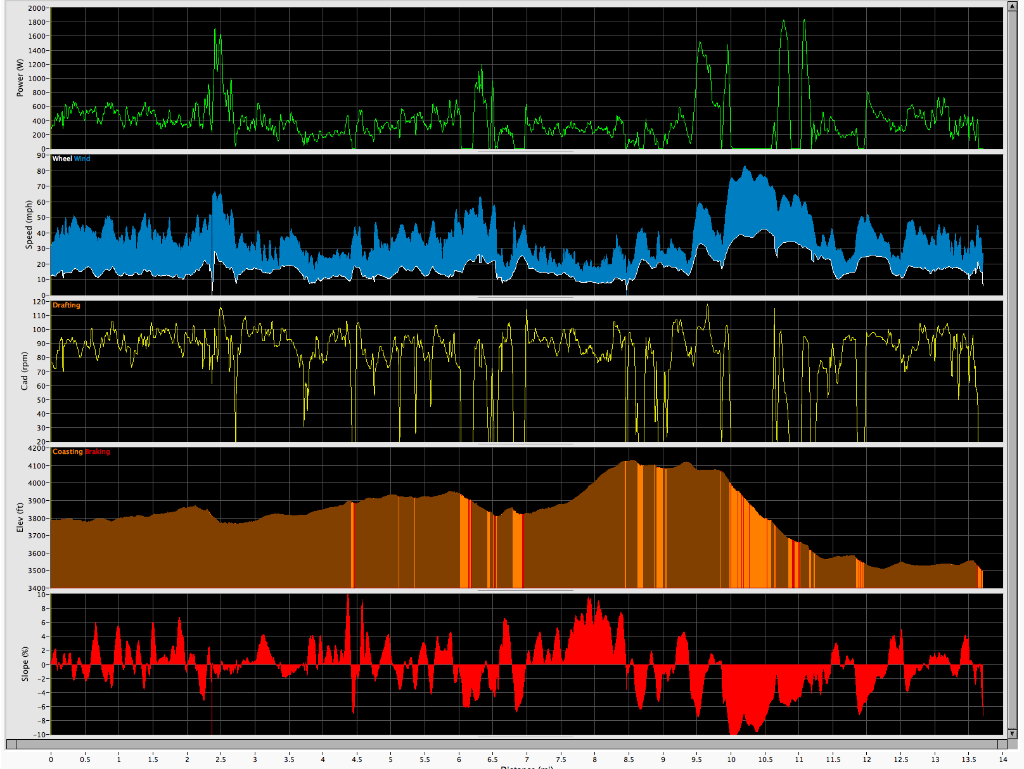1024x769 pixels.
Task: Click the Coasting legend label in elevation chart
Action: (68, 452)
